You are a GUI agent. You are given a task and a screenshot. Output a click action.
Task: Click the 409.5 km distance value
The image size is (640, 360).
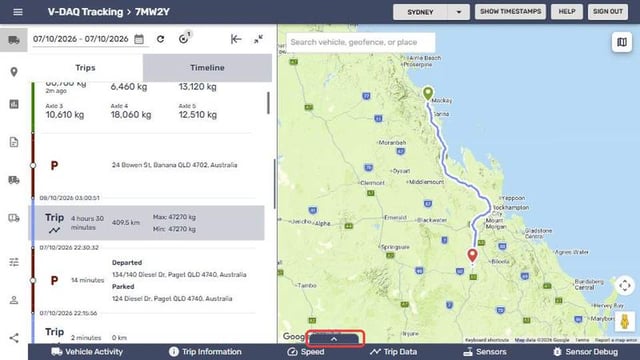click(x=126, y=223)
